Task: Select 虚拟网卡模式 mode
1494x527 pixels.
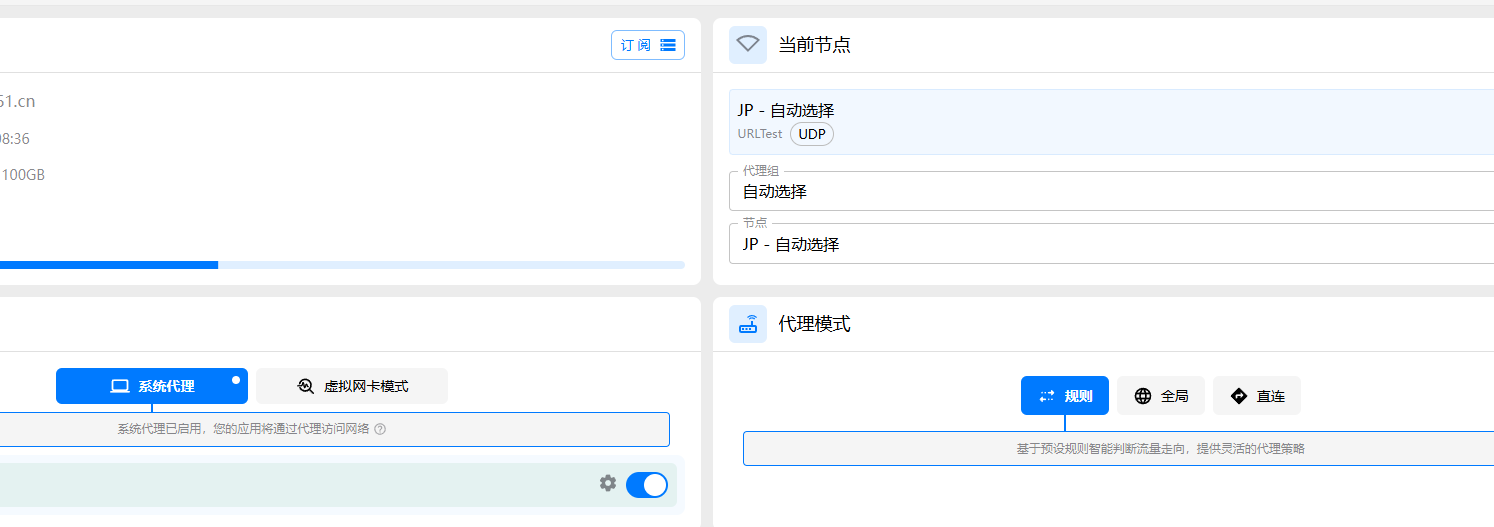Action: coord(352,386)
